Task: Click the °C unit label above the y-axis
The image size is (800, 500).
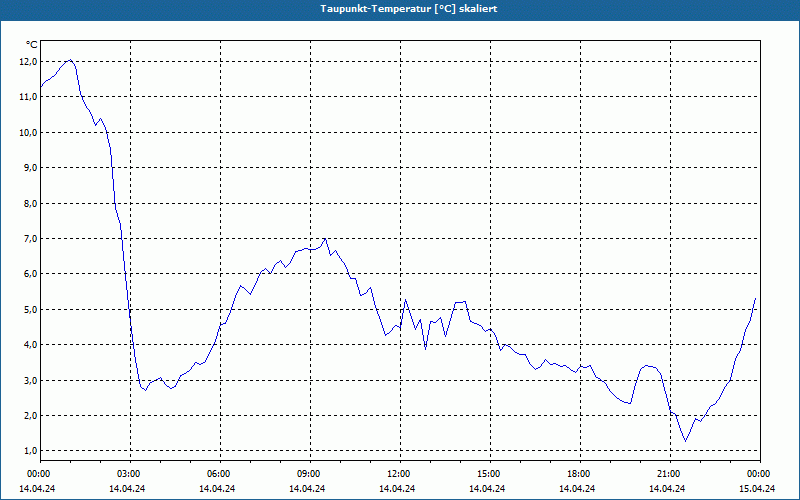Action: click(32, 45)
